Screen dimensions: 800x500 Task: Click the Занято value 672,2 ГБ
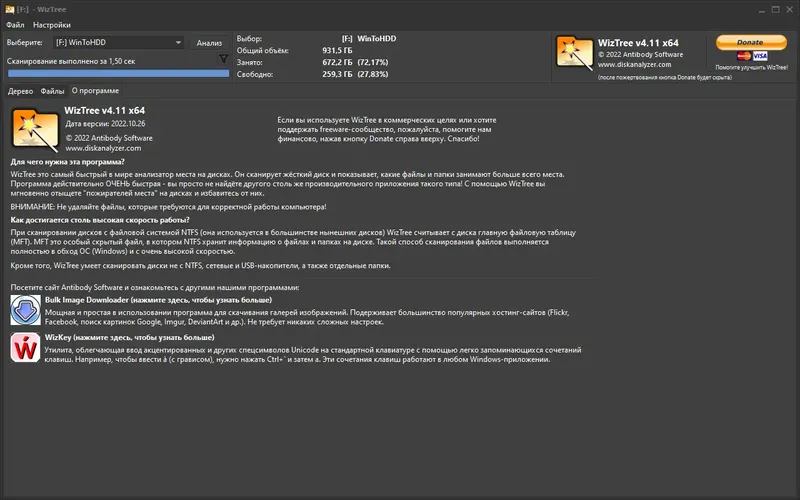[337, 62]
